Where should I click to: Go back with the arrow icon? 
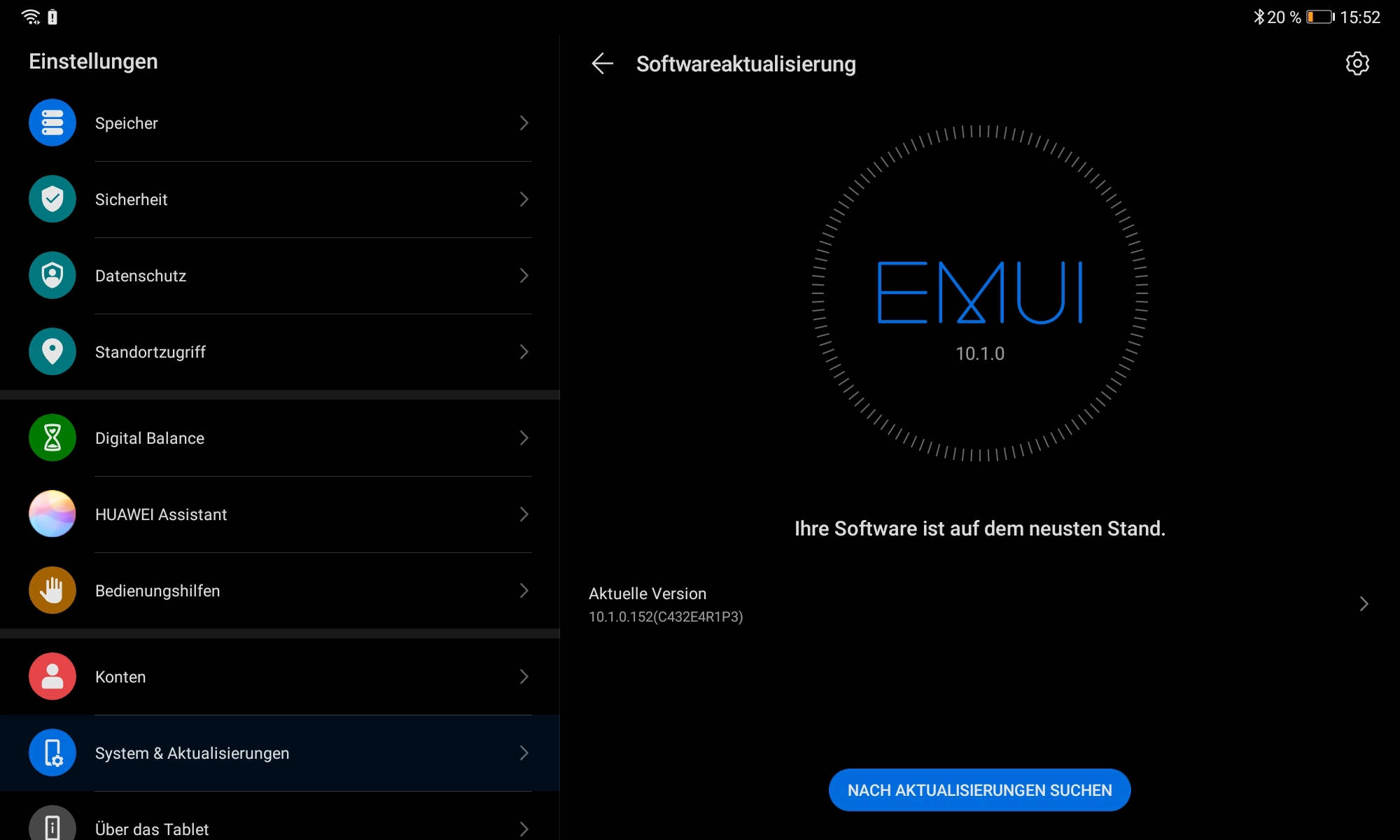(x=602, y=64)
